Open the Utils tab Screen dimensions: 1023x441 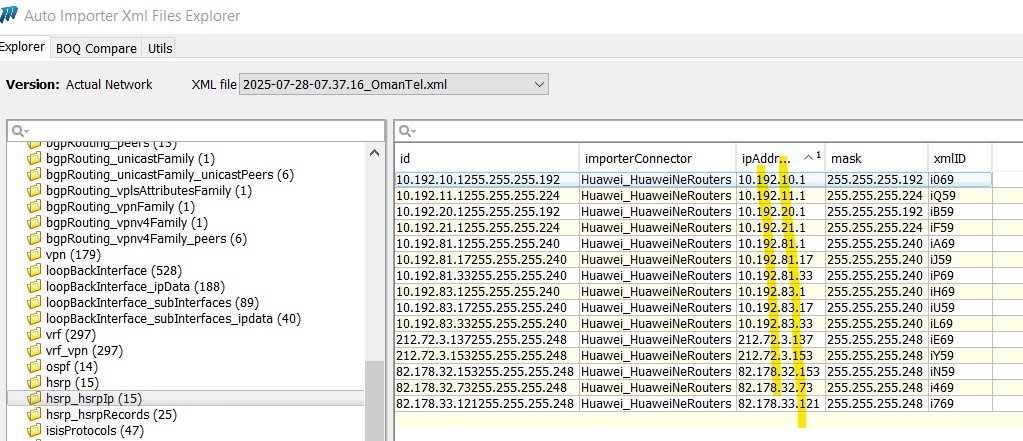(x=160, y=48)
